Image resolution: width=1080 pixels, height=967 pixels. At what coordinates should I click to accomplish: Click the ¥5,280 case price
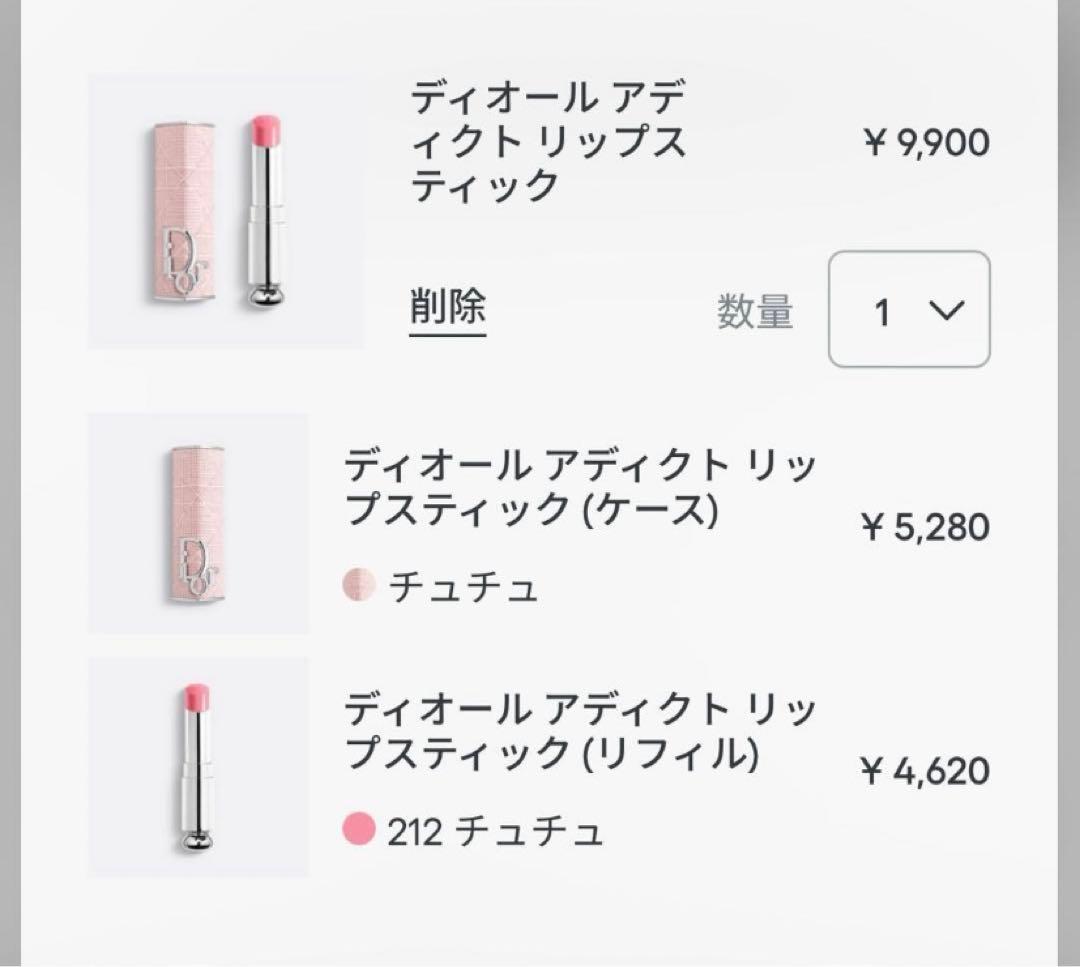(x=925, y=526)
